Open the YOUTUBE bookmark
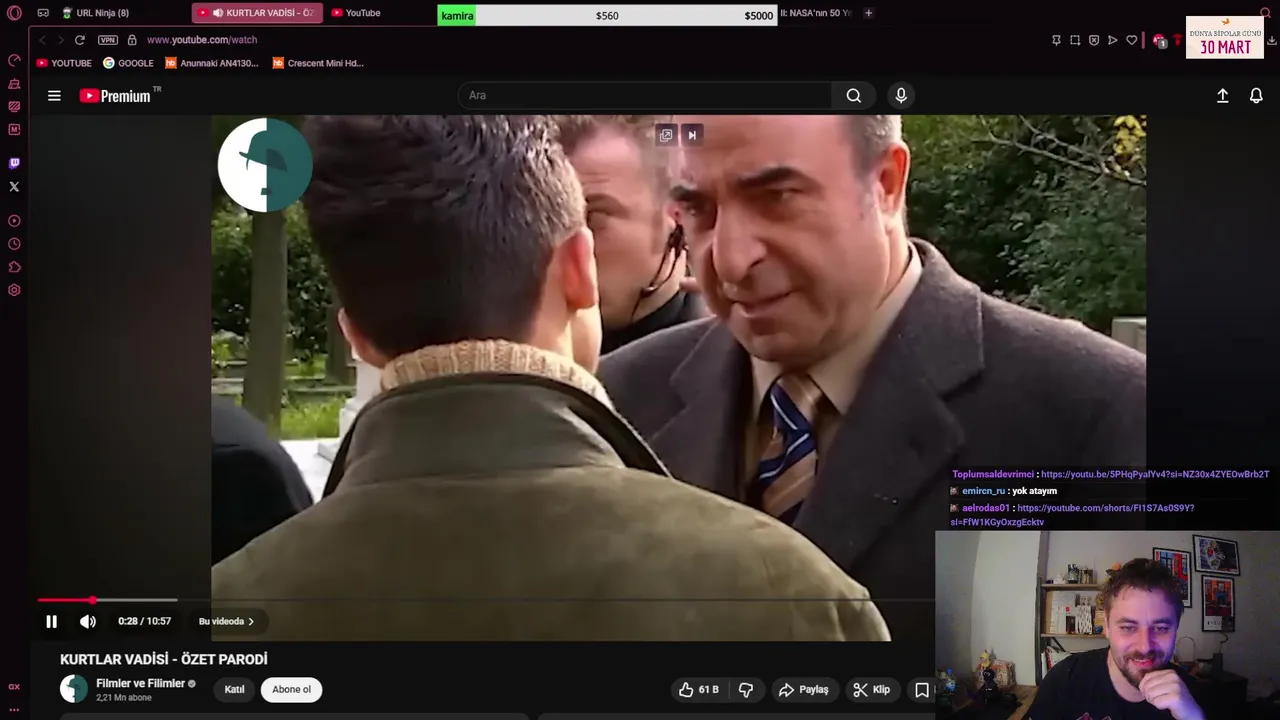The image size is (1280, 720). pos(63,63)
